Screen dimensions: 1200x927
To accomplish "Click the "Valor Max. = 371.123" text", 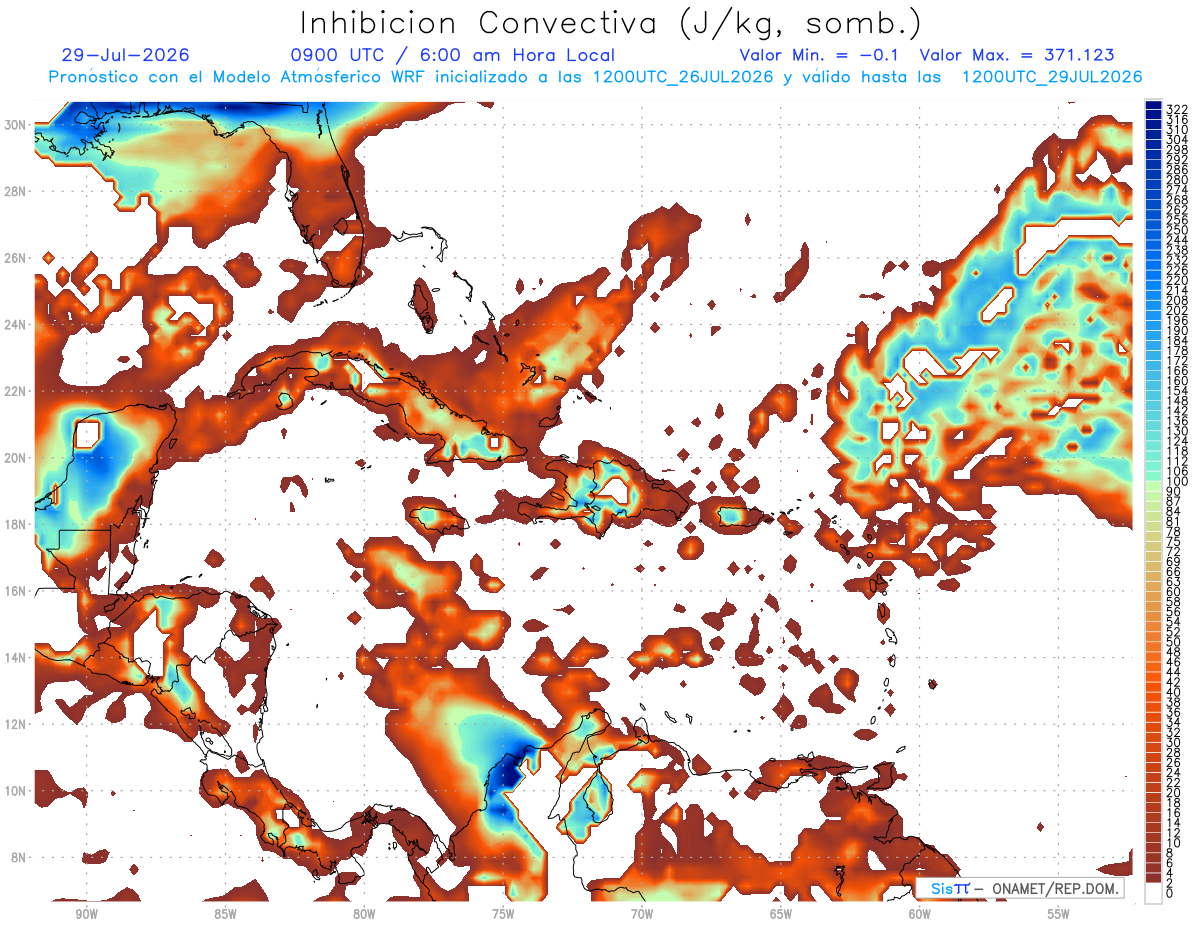I will tap(1017, 55).
